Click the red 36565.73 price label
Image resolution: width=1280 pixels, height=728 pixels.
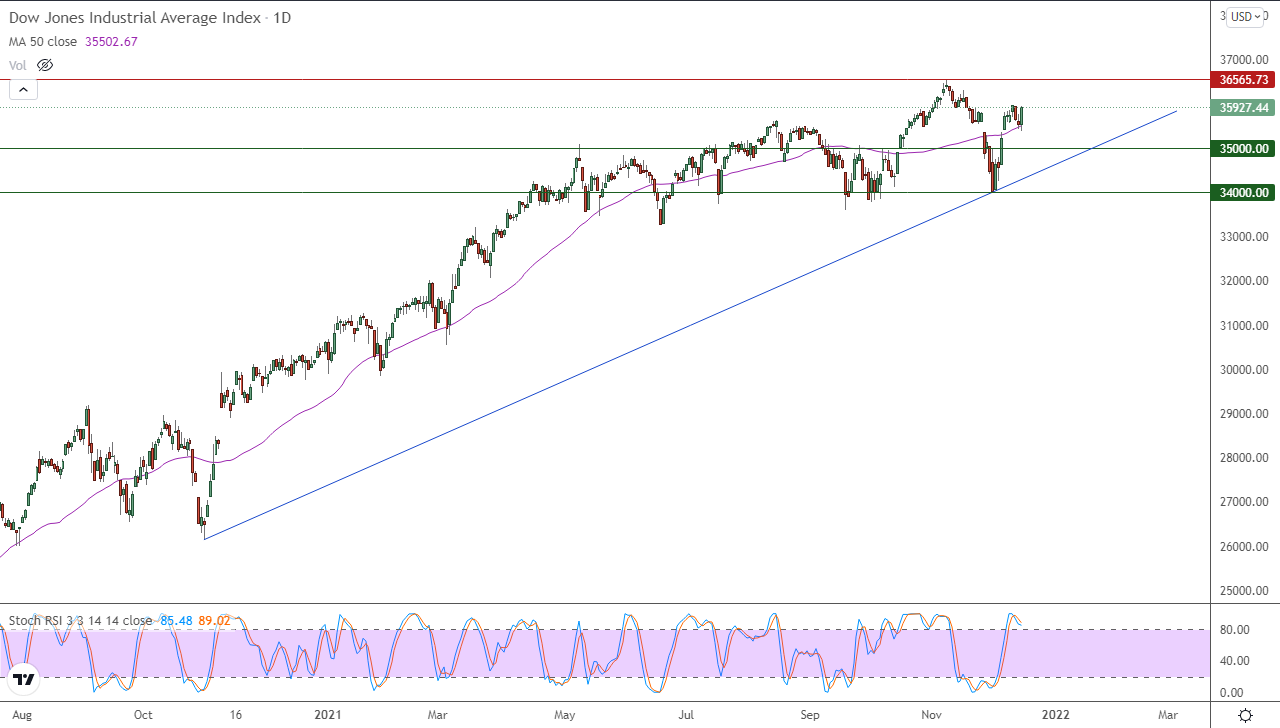(1241, 80)
